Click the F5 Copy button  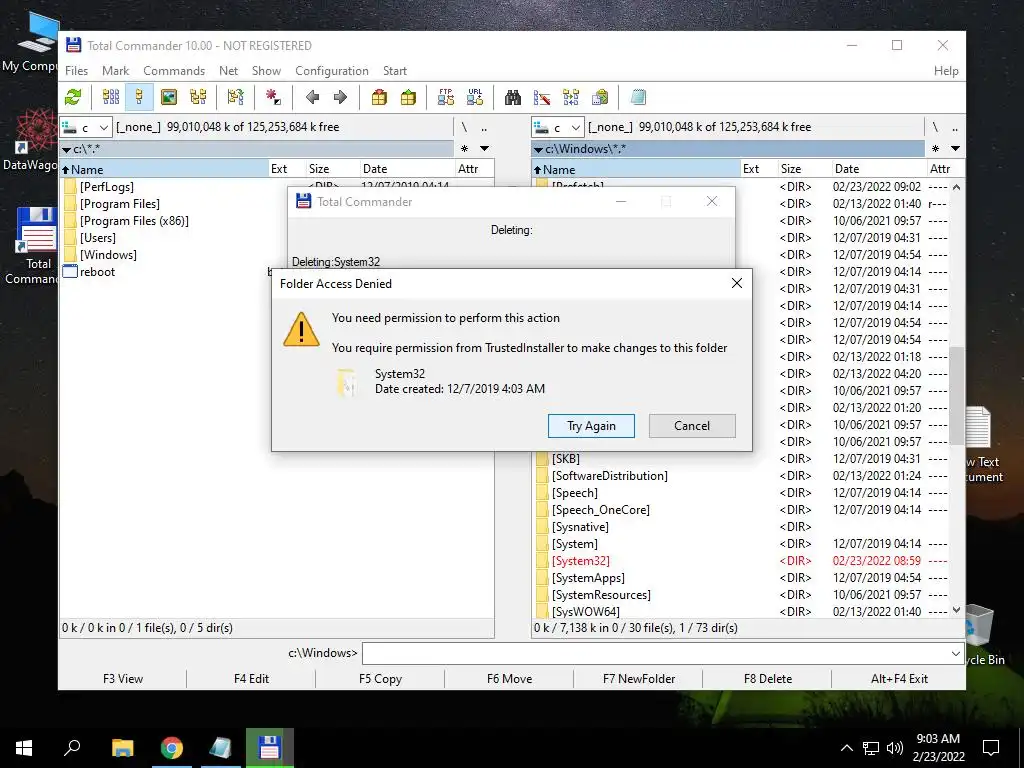[380, 679]
